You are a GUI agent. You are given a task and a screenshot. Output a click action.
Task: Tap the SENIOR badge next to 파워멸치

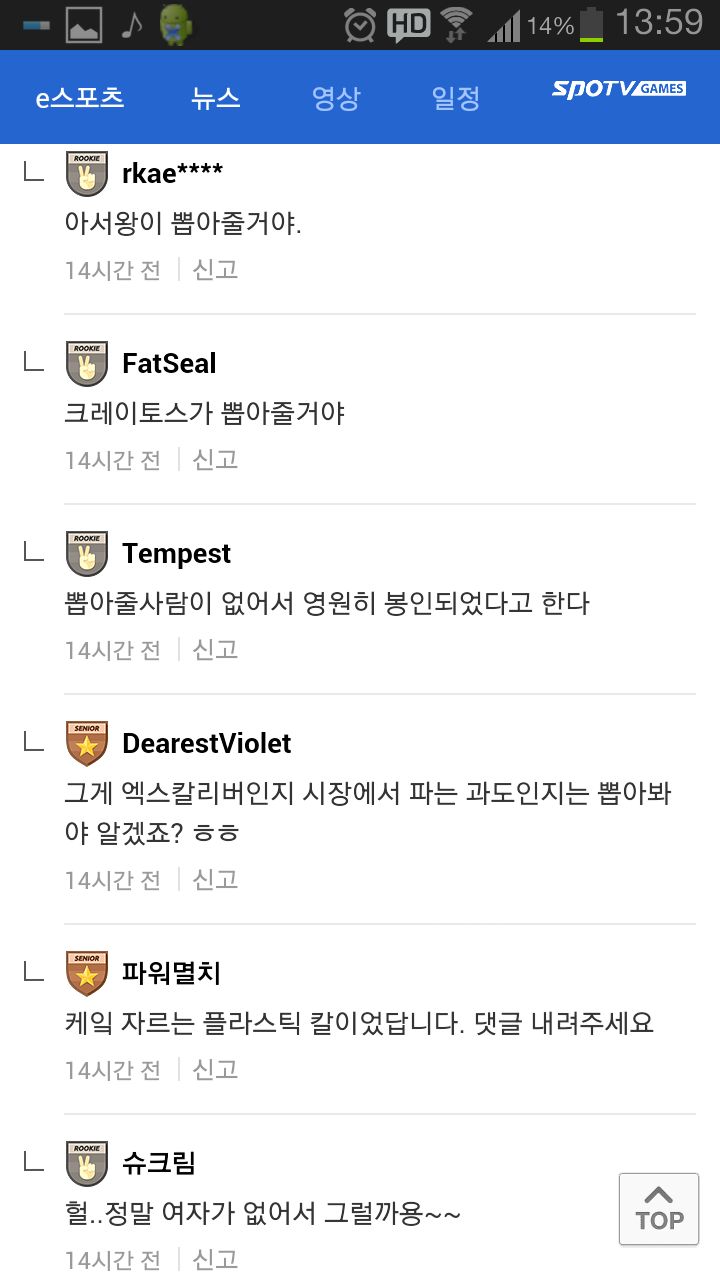(x=87, y=974)
